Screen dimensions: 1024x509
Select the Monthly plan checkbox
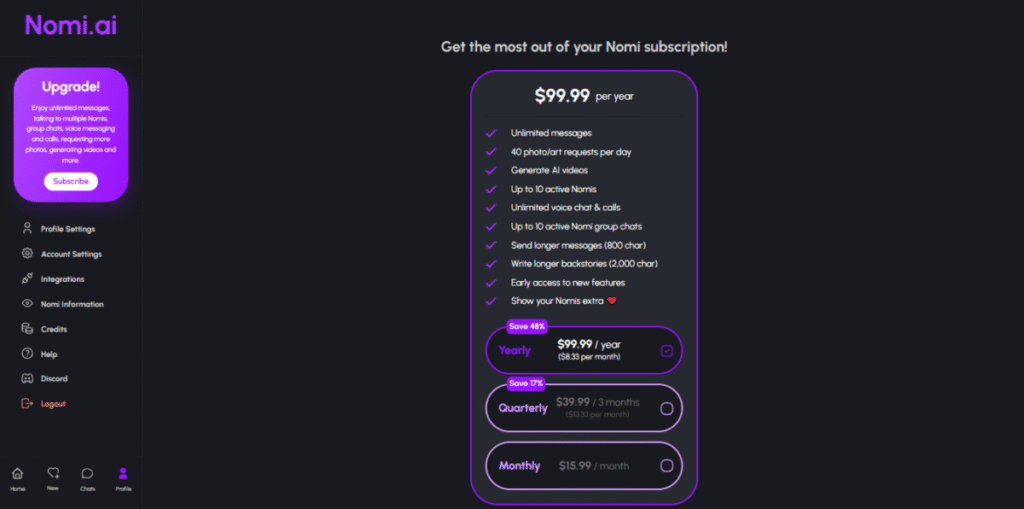click(x=666, y=466)
